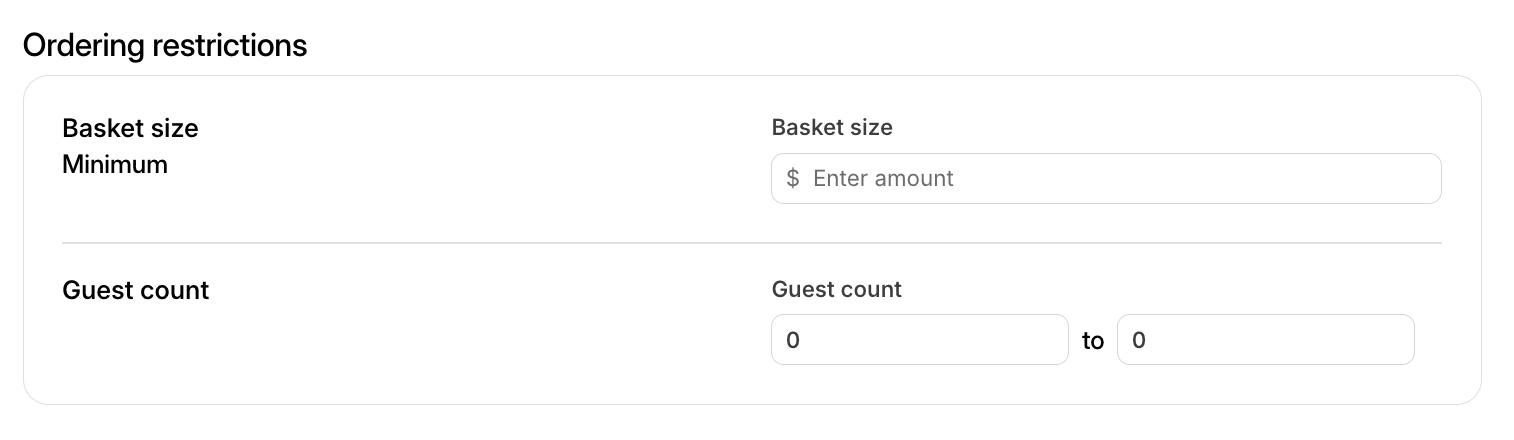1514x440 pixels.
Task: Click the zero in the first guest count field
Action: point(793,340)
